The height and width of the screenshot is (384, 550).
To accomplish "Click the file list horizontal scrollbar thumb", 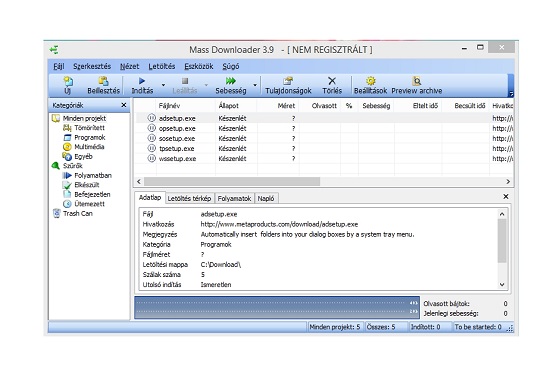I will click(x=232, y=182).
